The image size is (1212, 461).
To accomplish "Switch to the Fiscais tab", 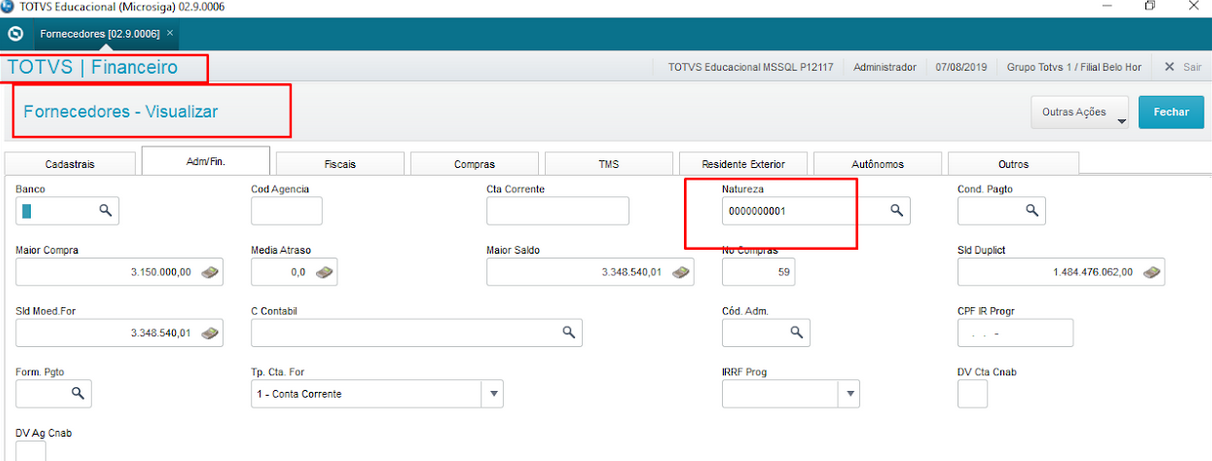I will [x=340, y=164].
